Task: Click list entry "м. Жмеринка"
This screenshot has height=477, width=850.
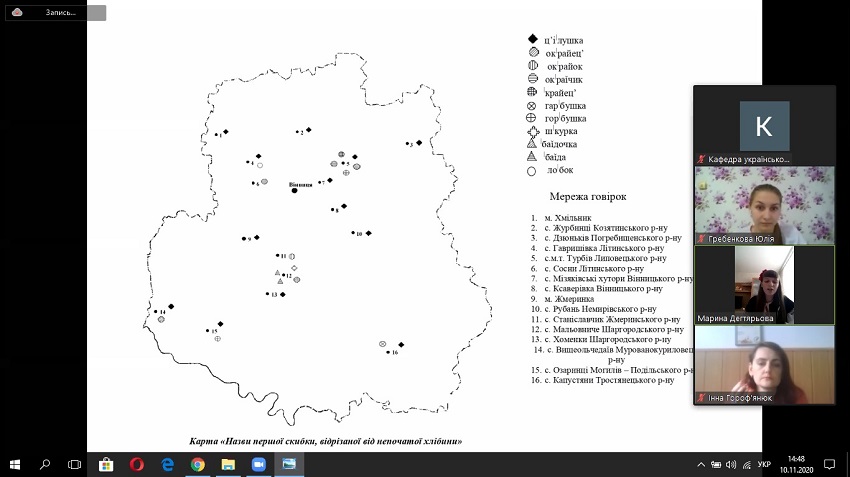Action: (569, 299)
